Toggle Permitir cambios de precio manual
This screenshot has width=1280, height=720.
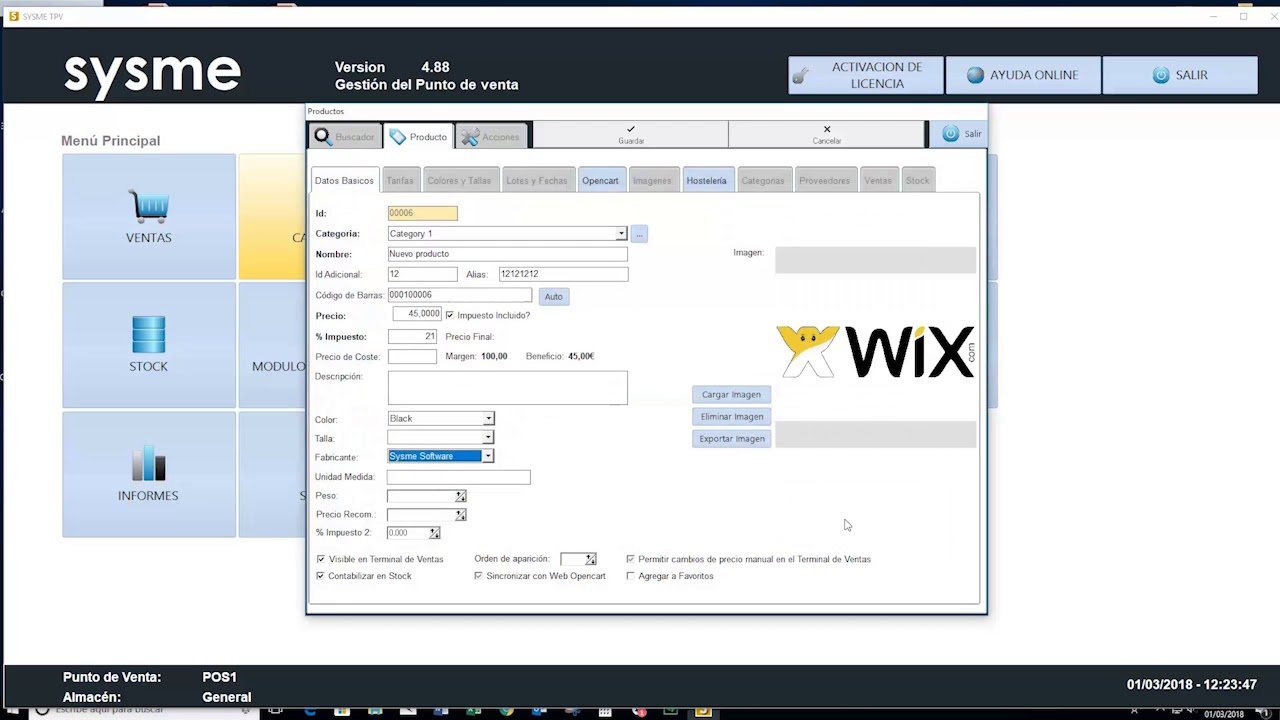(x=630, y=559)
